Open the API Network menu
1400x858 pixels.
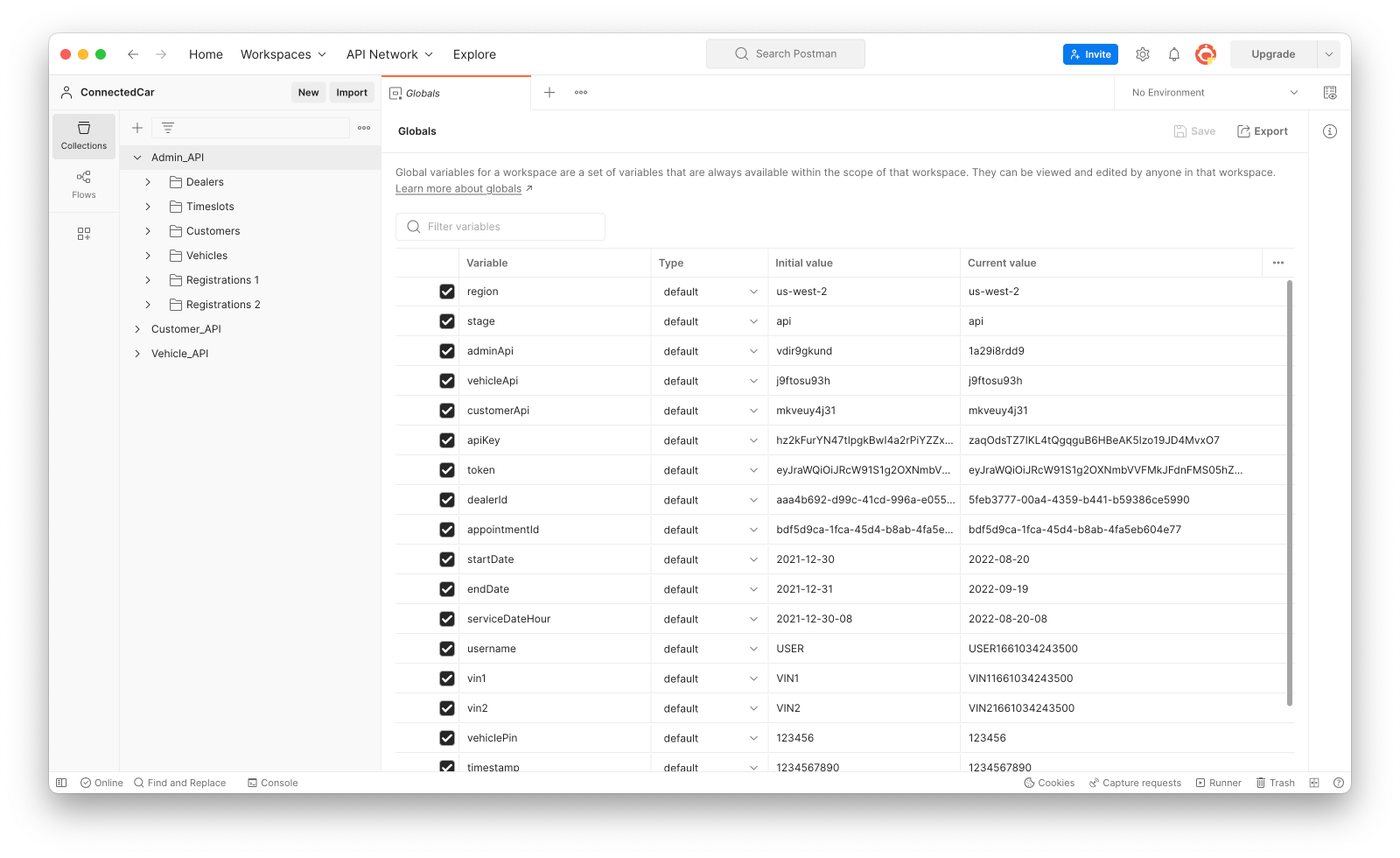[390, 54]
